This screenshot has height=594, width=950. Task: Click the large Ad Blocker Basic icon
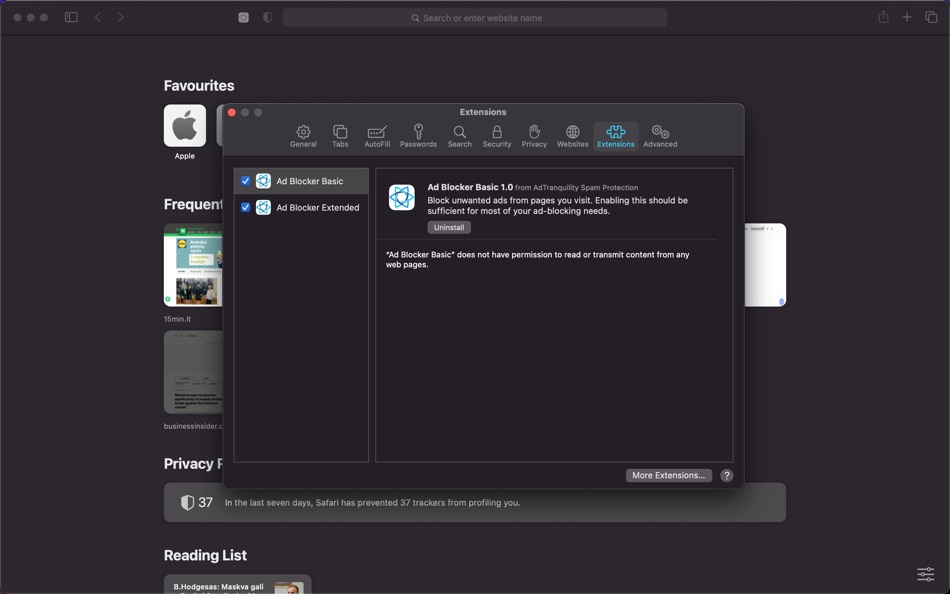click(x=402, y=198)
